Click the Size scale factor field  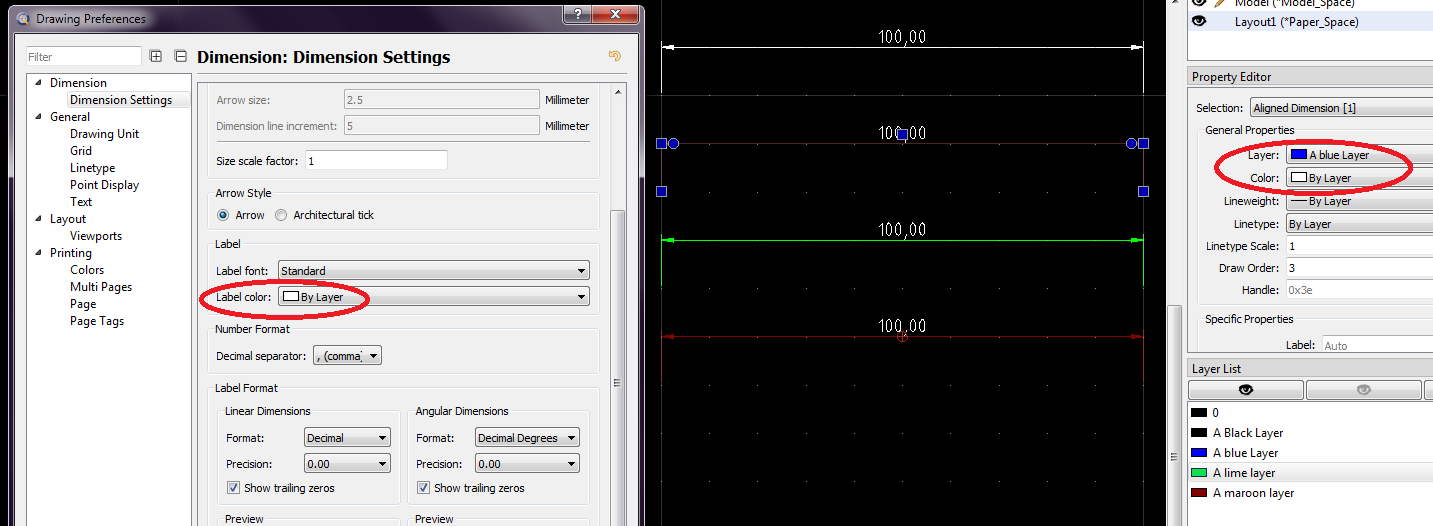point(375,161)
